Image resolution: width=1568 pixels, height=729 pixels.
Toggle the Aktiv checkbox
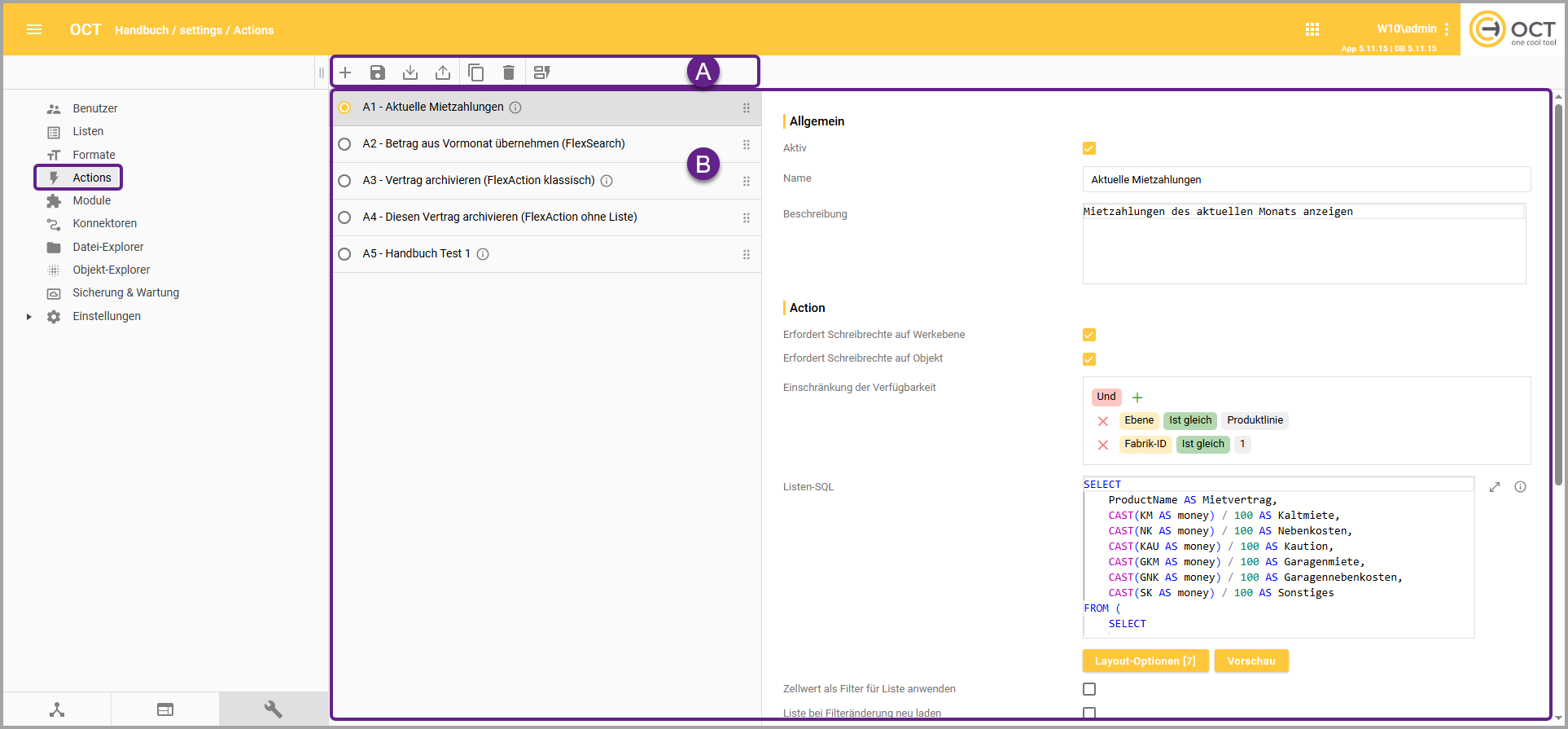[x=1089, y=148]
